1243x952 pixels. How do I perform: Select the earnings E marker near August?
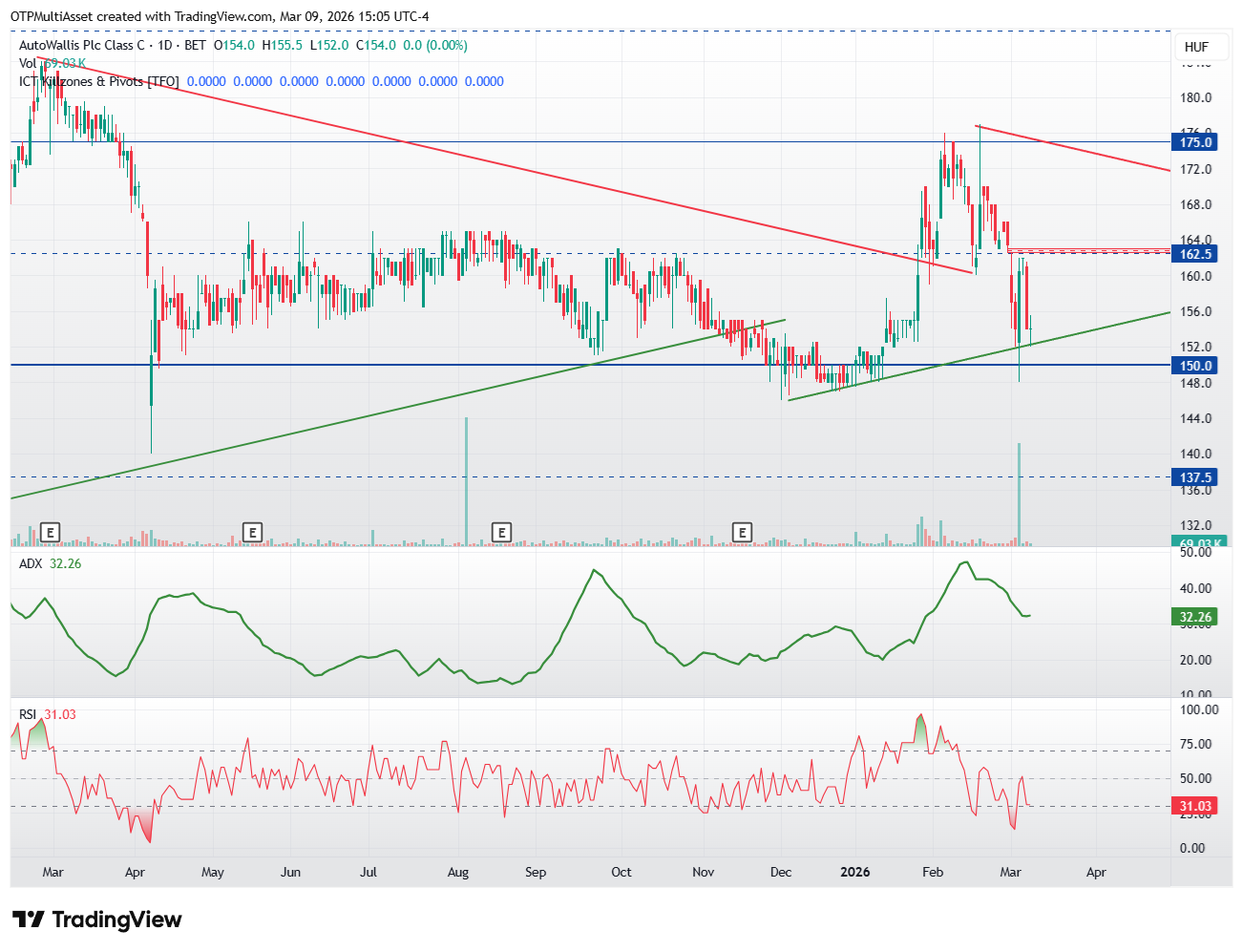[501, 532]
